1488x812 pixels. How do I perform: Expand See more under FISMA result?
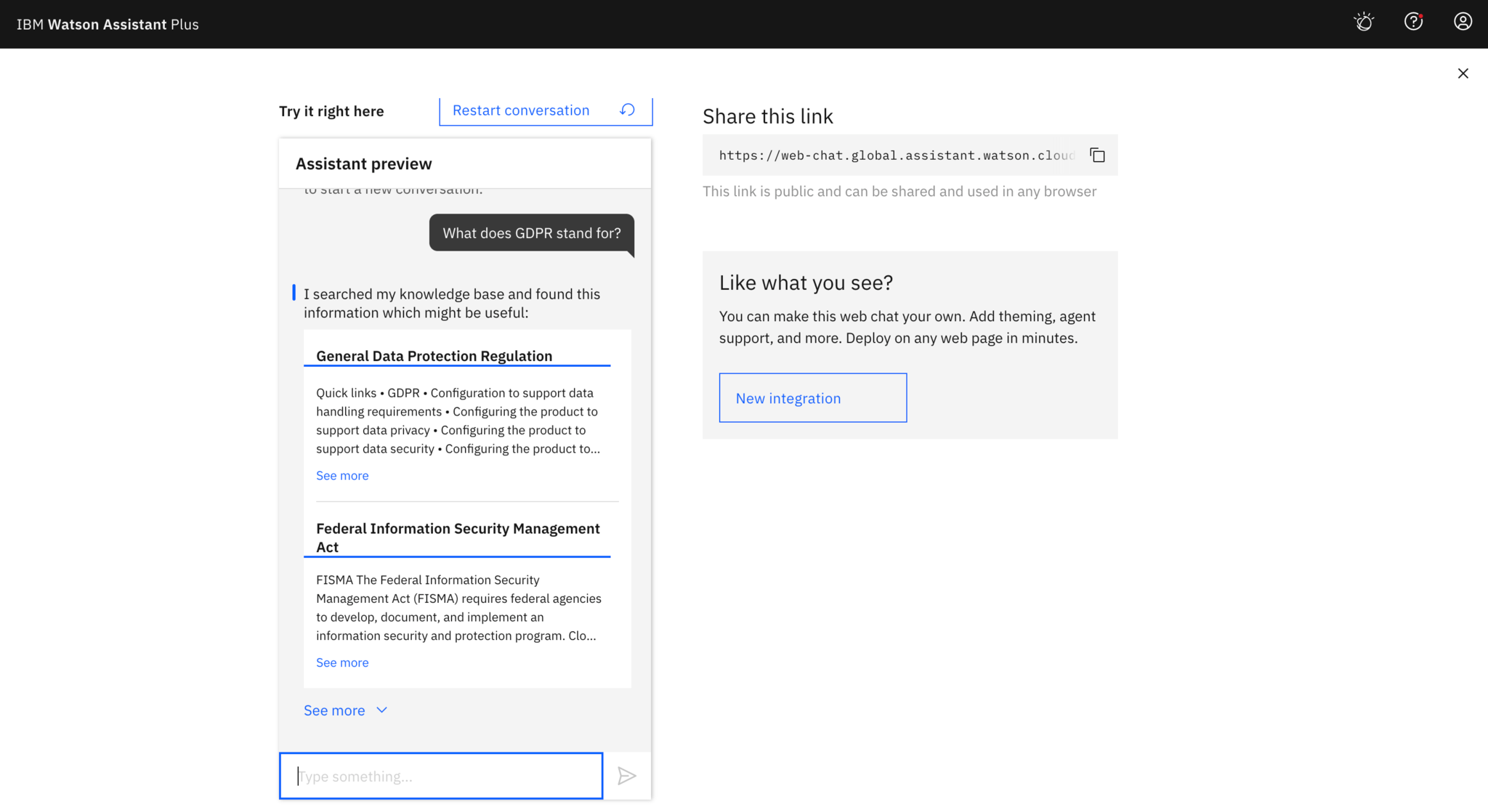(x=342, y=662)
